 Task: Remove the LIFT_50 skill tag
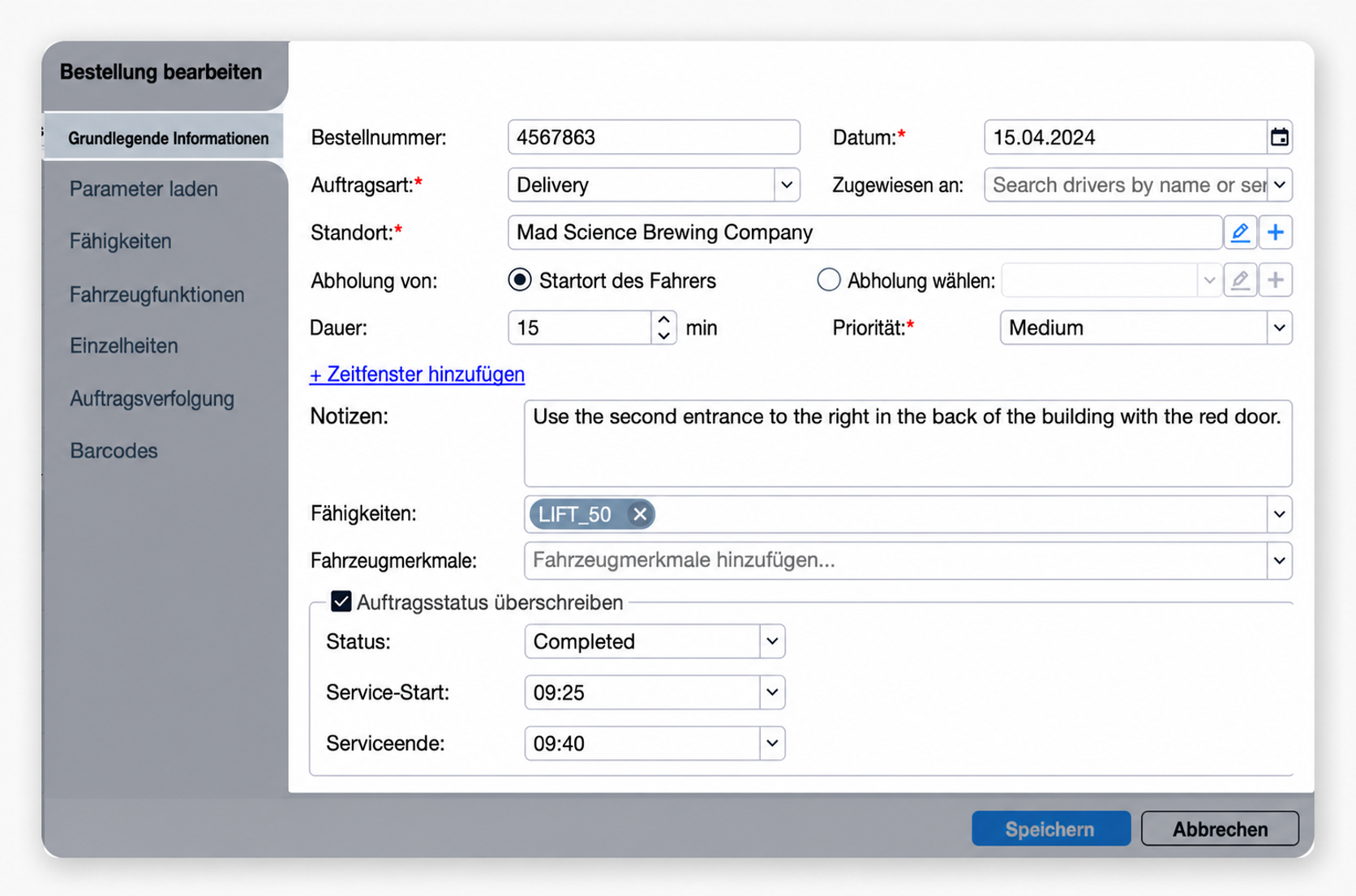[640, 514]
